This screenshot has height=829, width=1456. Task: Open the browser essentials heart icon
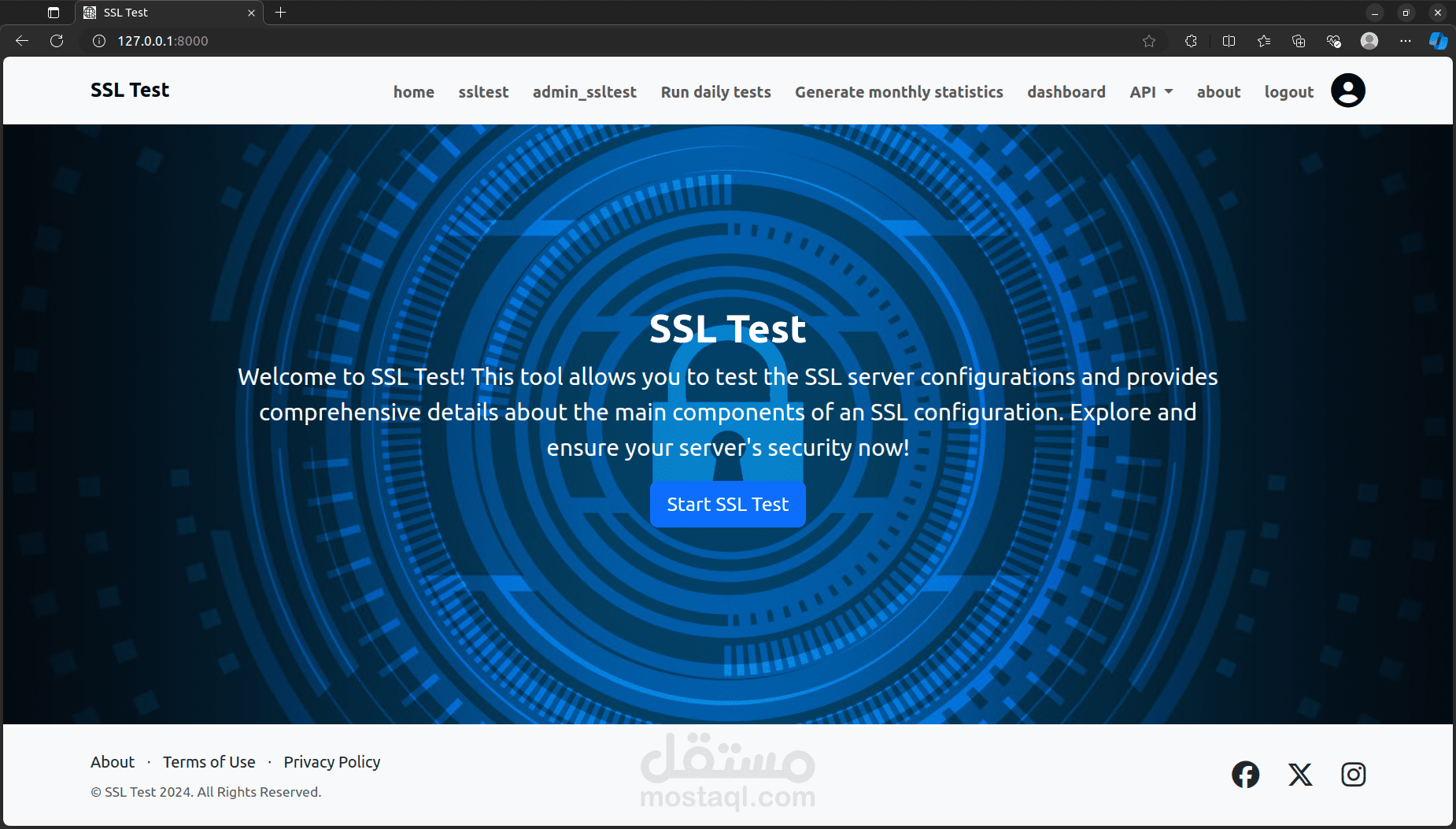click(x=1333, y=41)
